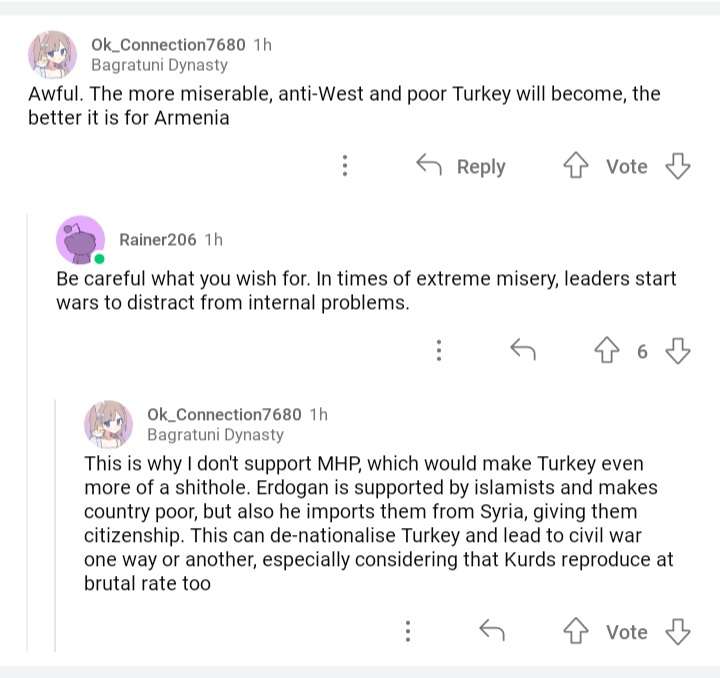720x678 pixels.
Task: Click Rainer206's purple avatar
Action: [x=81, y=241]
